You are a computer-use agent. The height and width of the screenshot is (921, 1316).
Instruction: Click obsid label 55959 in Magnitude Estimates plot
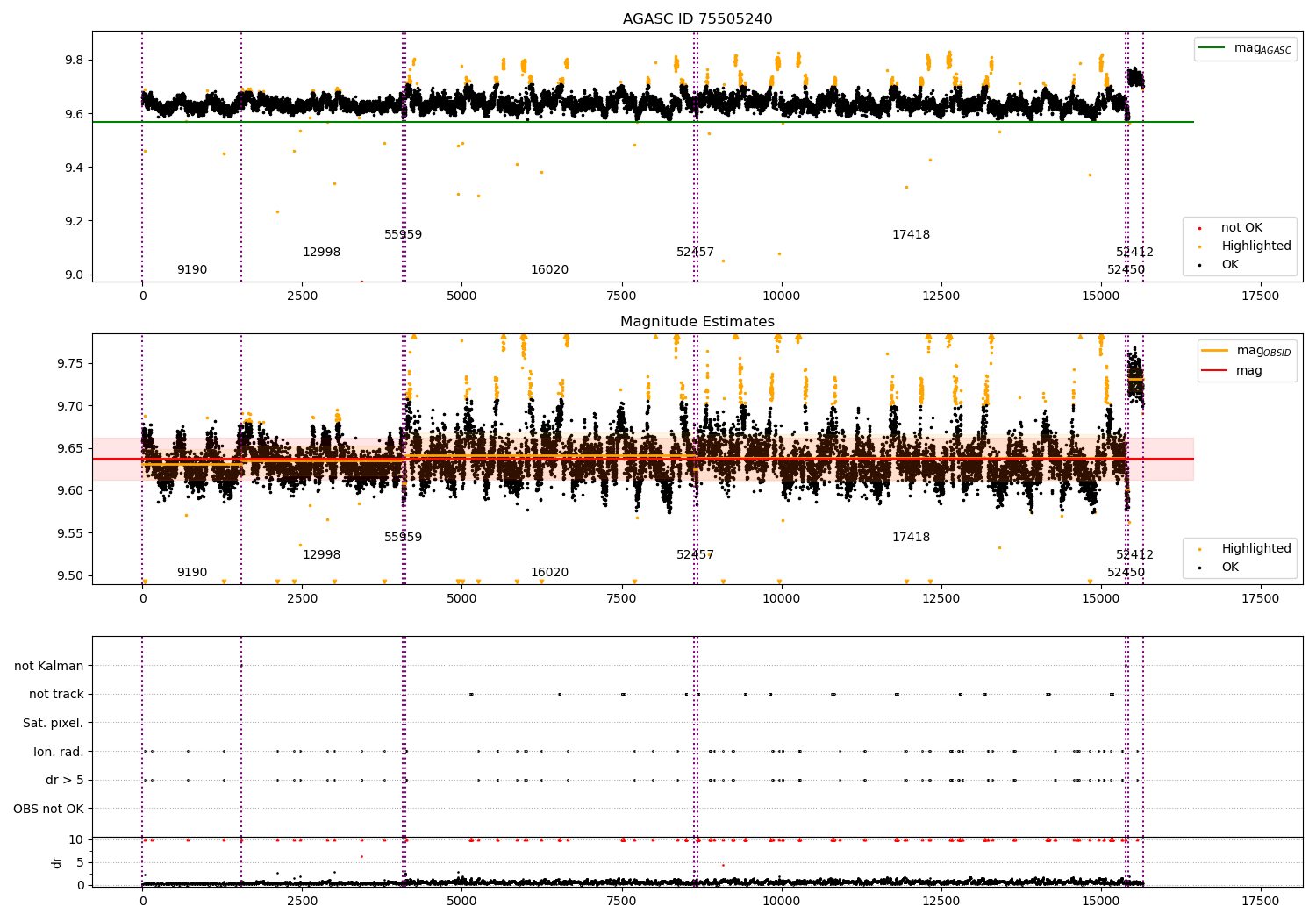403,538
